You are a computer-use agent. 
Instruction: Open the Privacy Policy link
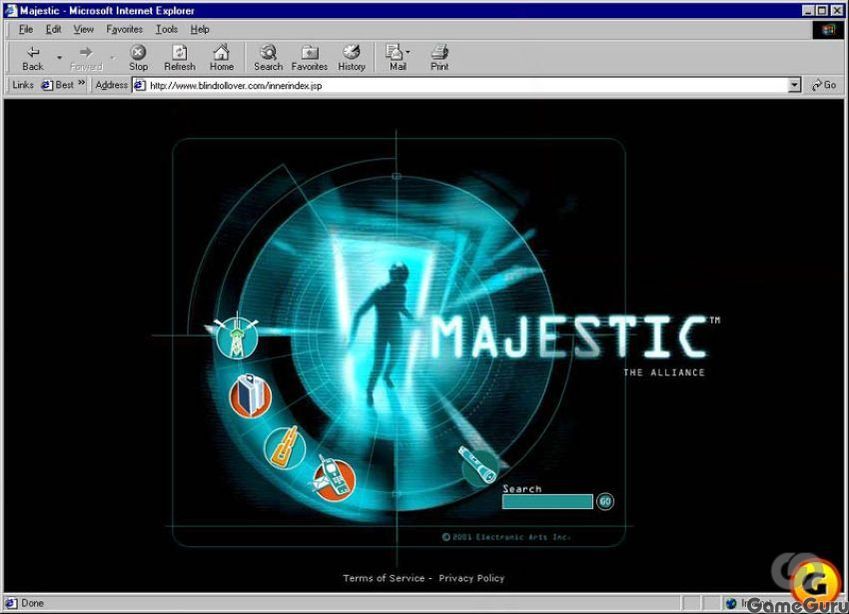coord(472,578)
